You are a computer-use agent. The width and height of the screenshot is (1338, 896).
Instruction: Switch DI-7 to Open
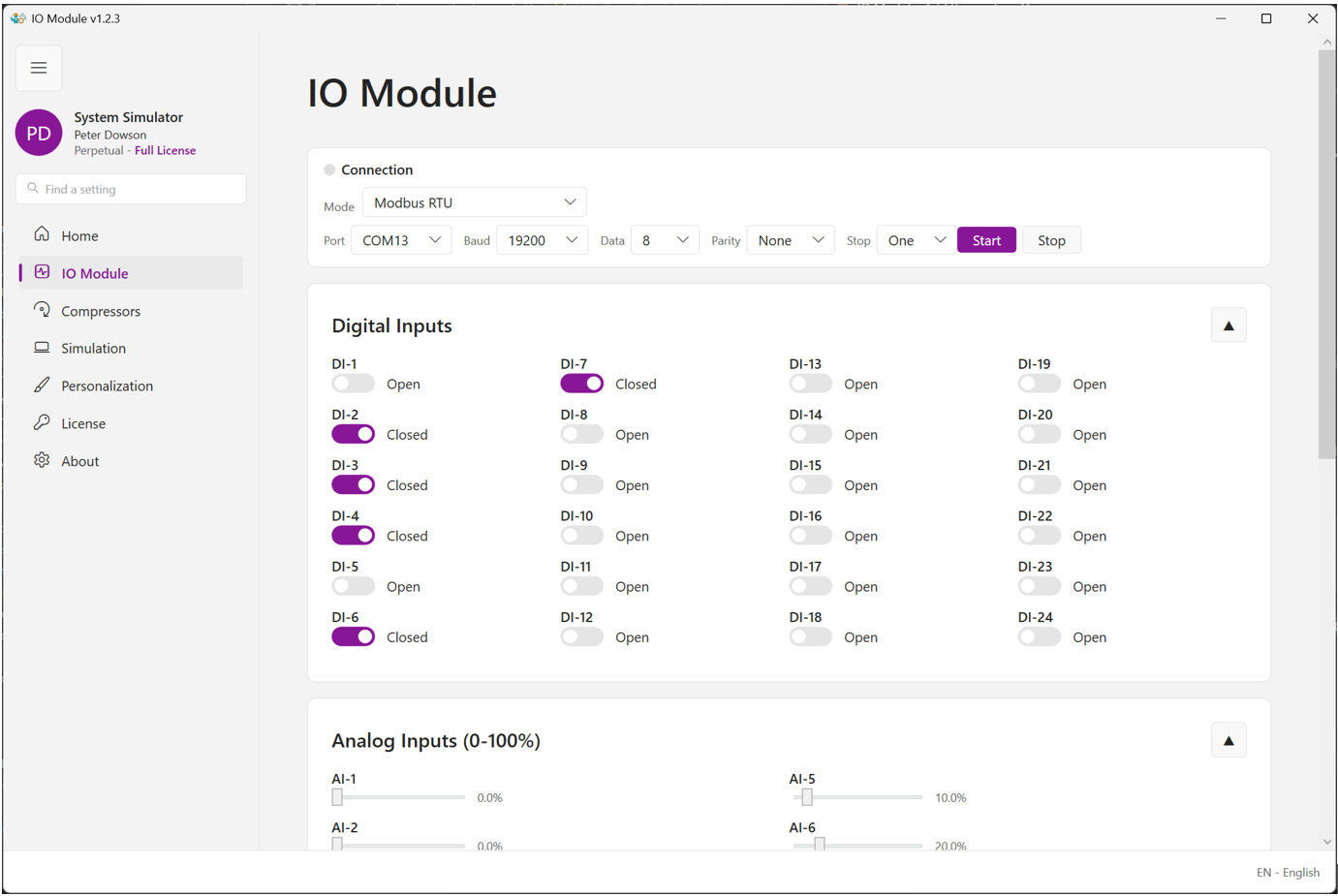pyautogui.click(x=581, y=383)
